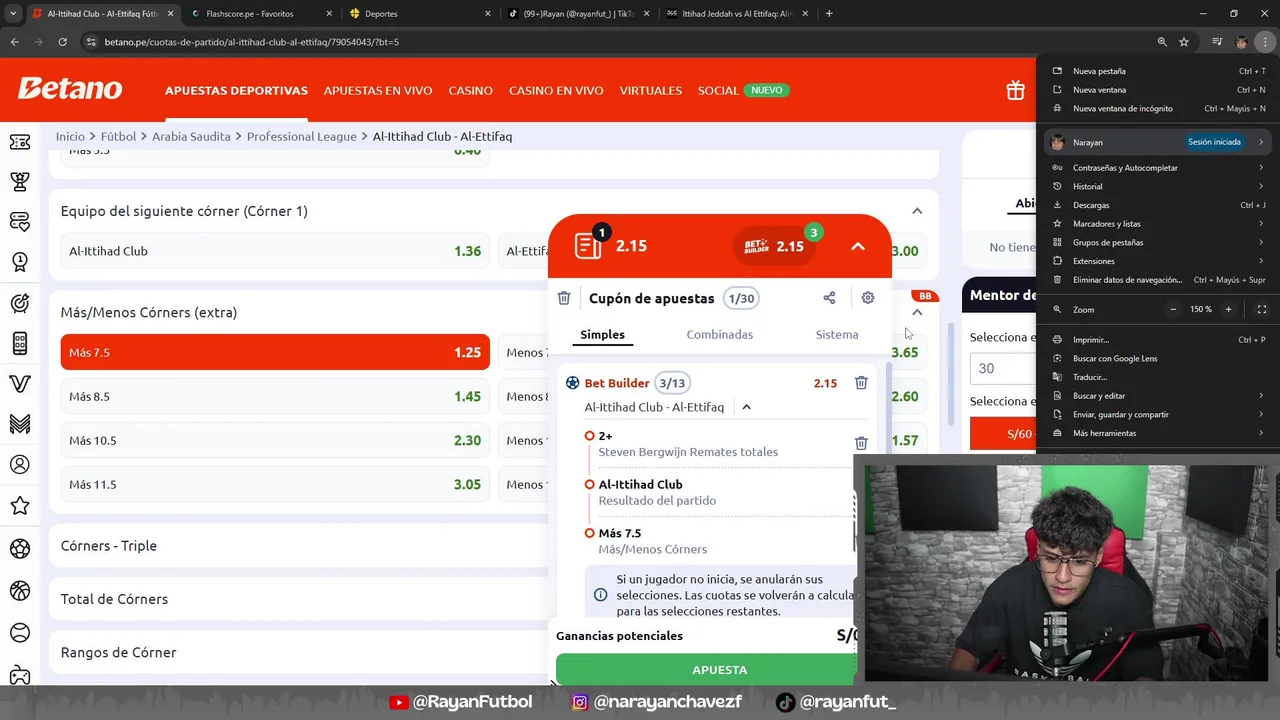Delete the Steven Bergwijn selection trash icon

(861, 443)
